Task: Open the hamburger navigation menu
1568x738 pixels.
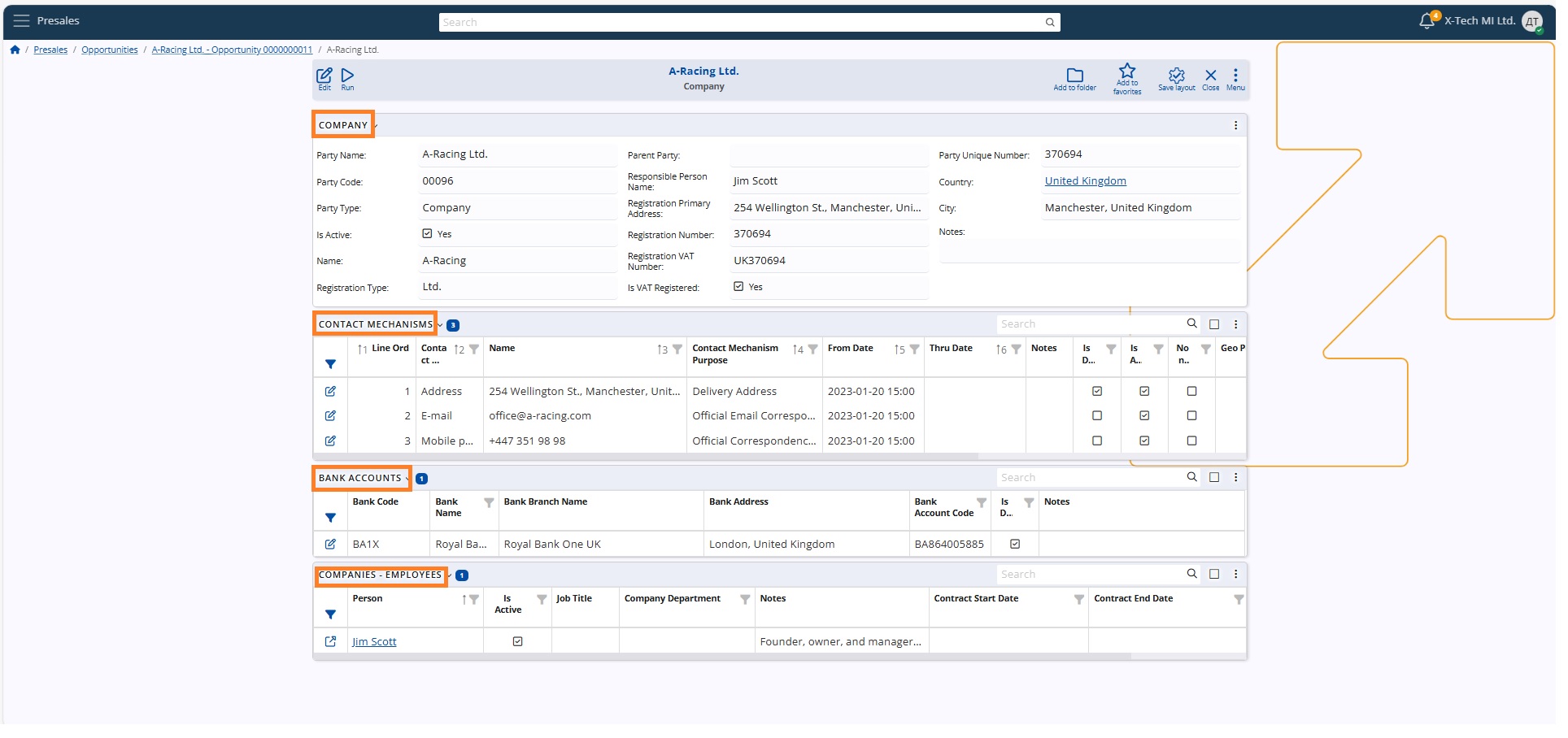Action: pyautogui.click(x=21, y=21)
